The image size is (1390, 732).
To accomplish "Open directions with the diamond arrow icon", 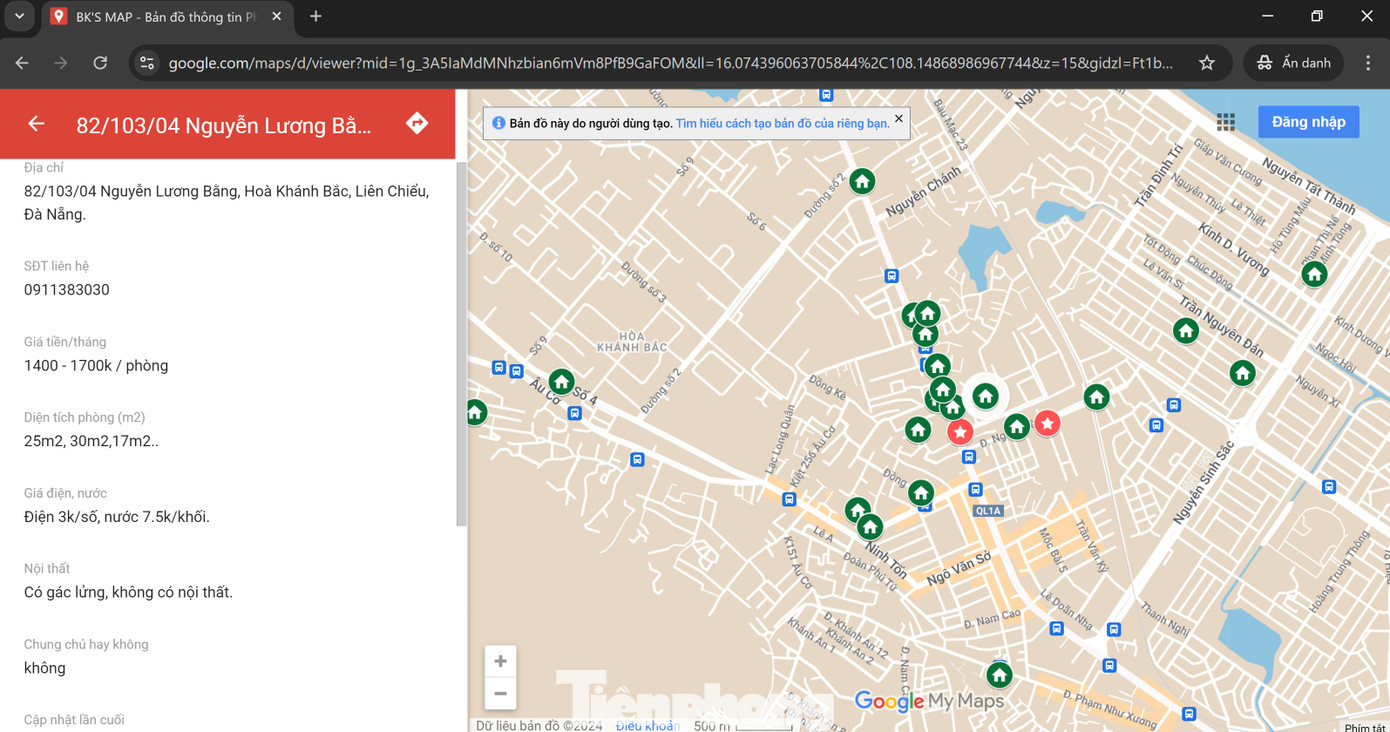I will tap(417, 123).
